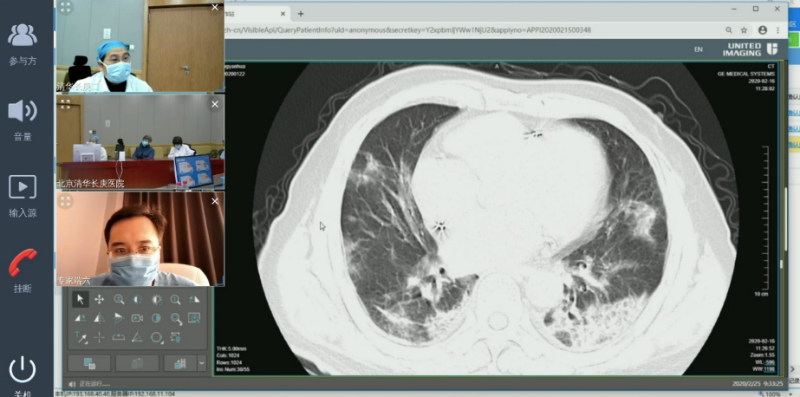Open the browser three-dot menu
Viewport: 800px width, 397px height.
tap(778, 30)
